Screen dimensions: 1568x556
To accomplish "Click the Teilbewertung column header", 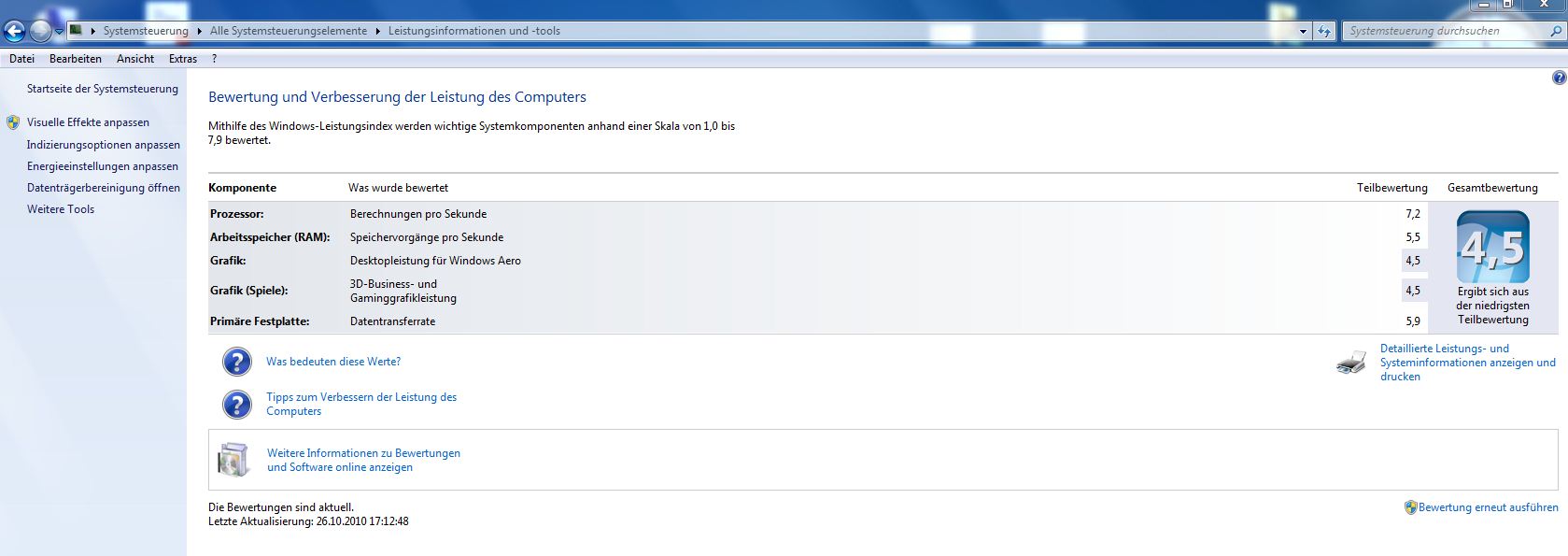I will click(1391, 188).
